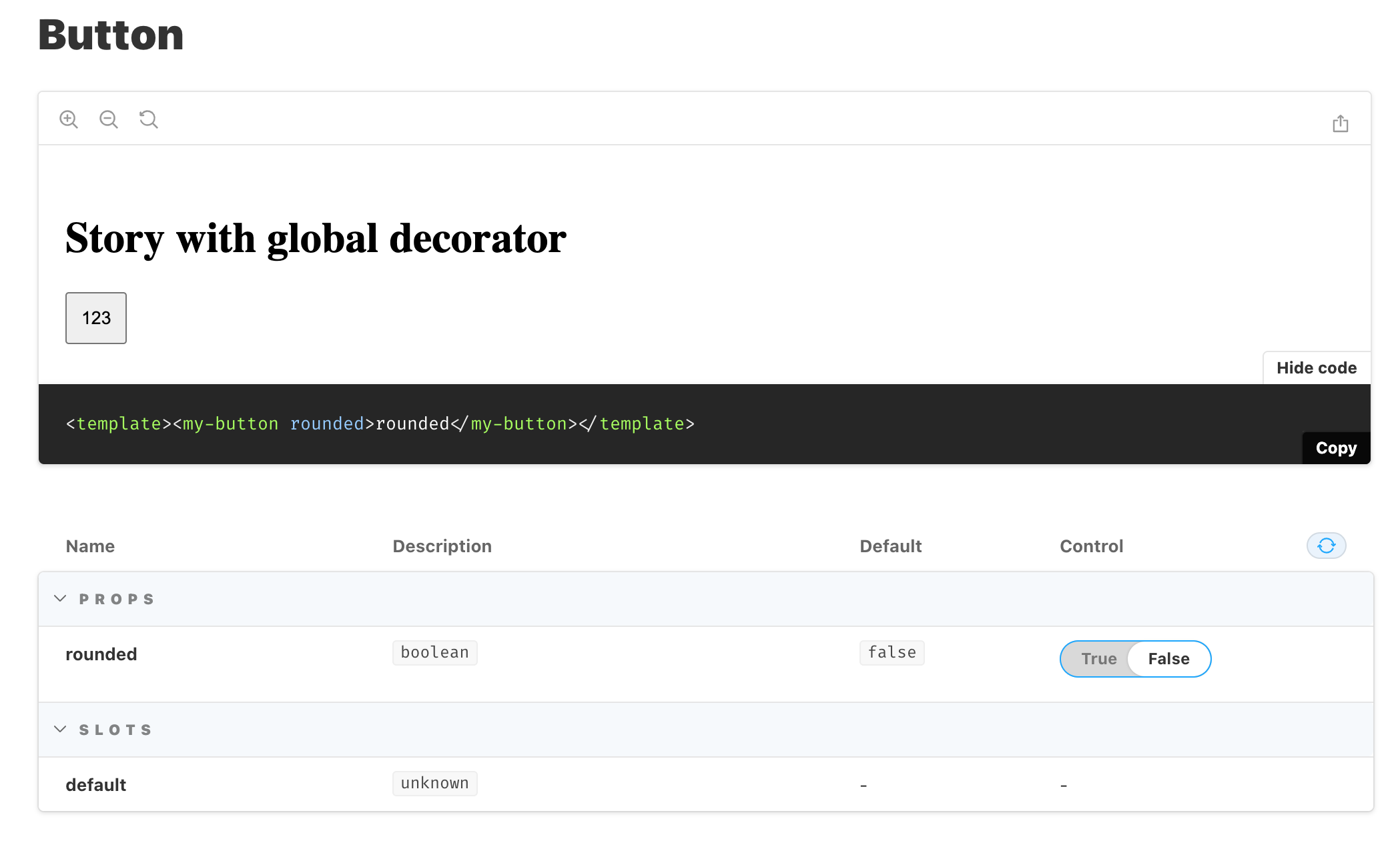Viewport: 1400px width, 851px height.
Task: Collapse the SLOTS section
Action: pos(61,729)
